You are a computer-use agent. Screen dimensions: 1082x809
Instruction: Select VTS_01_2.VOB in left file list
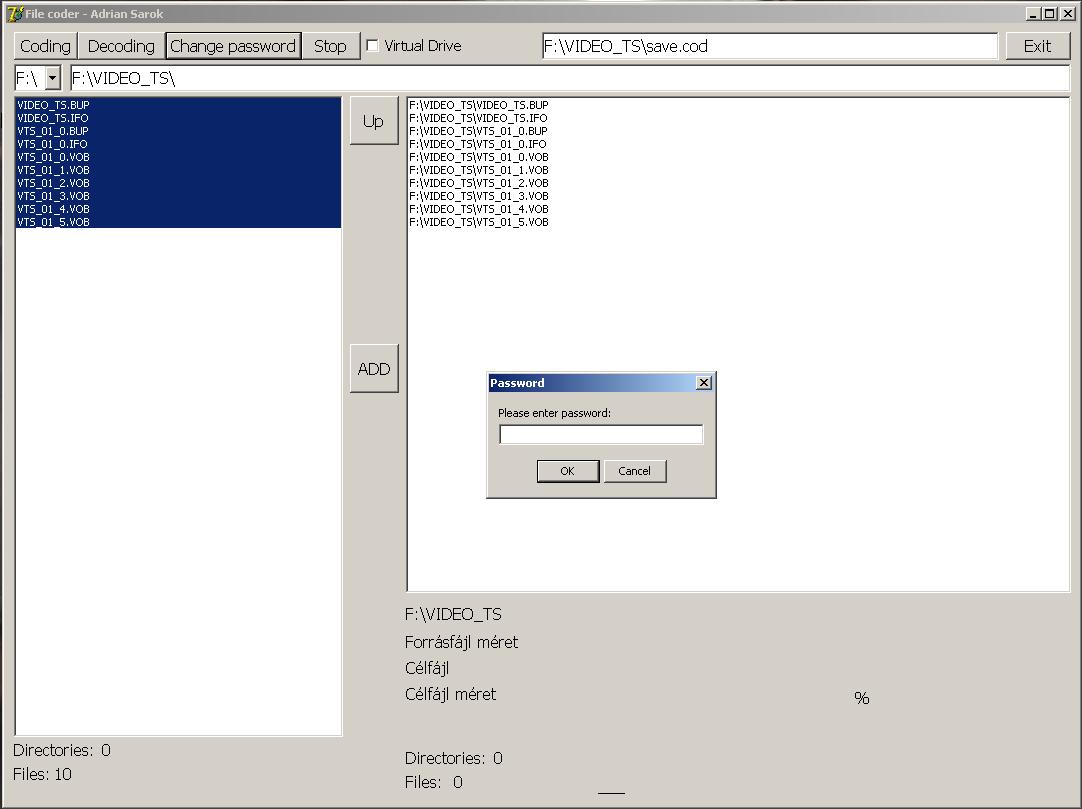click(178, 183)
